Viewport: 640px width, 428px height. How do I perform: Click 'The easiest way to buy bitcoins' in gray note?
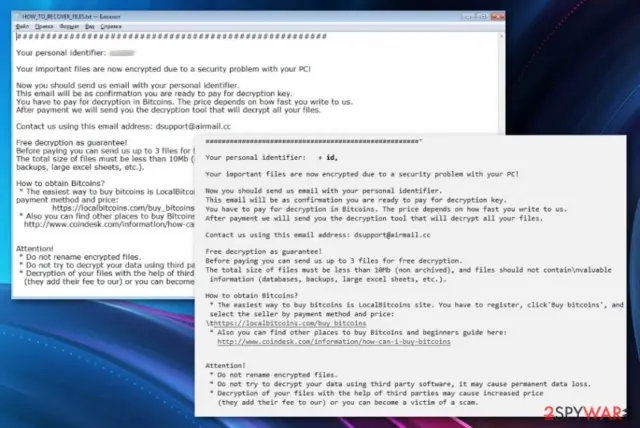pos(417,305)
